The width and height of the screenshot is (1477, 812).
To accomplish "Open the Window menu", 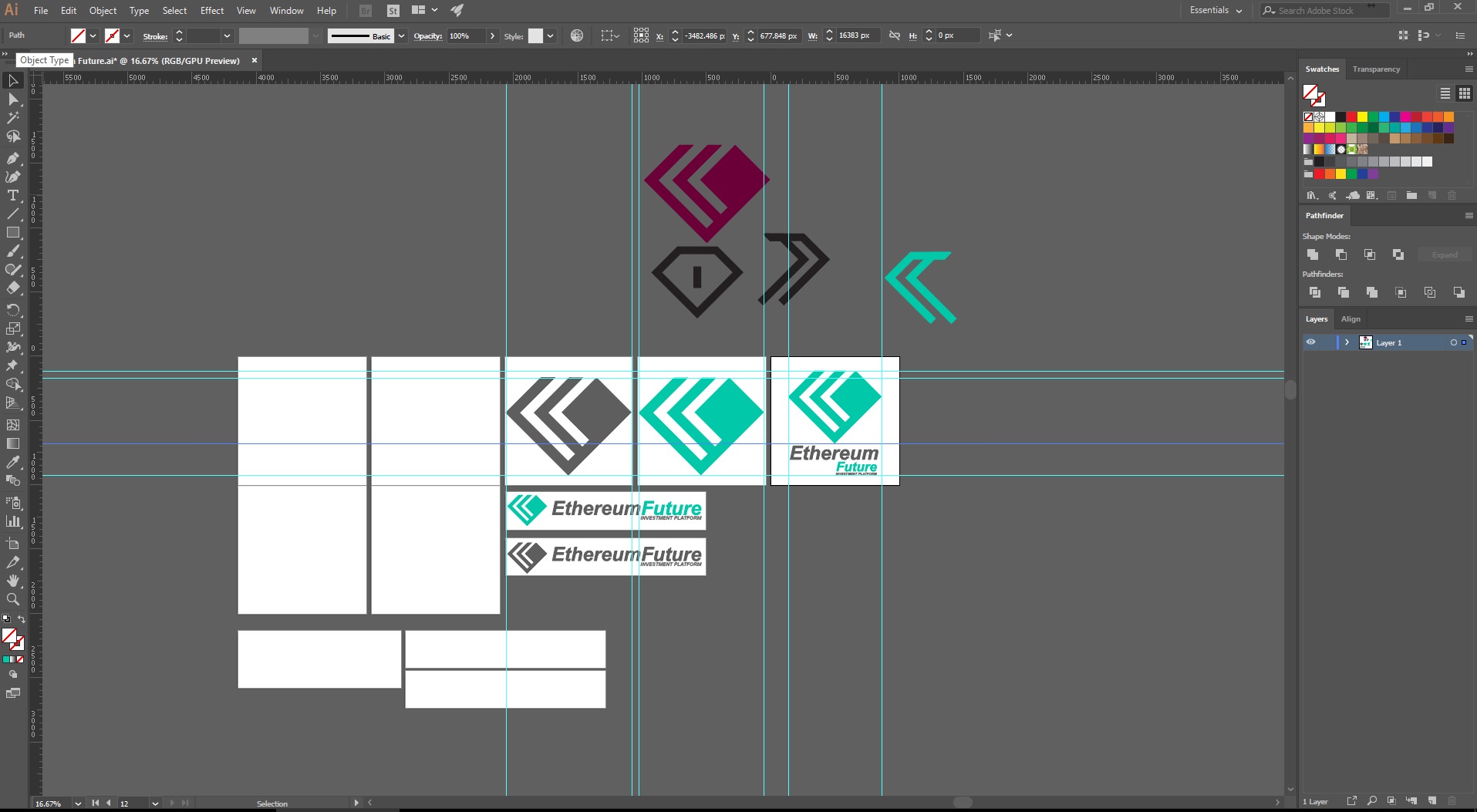I will [286, 11].
